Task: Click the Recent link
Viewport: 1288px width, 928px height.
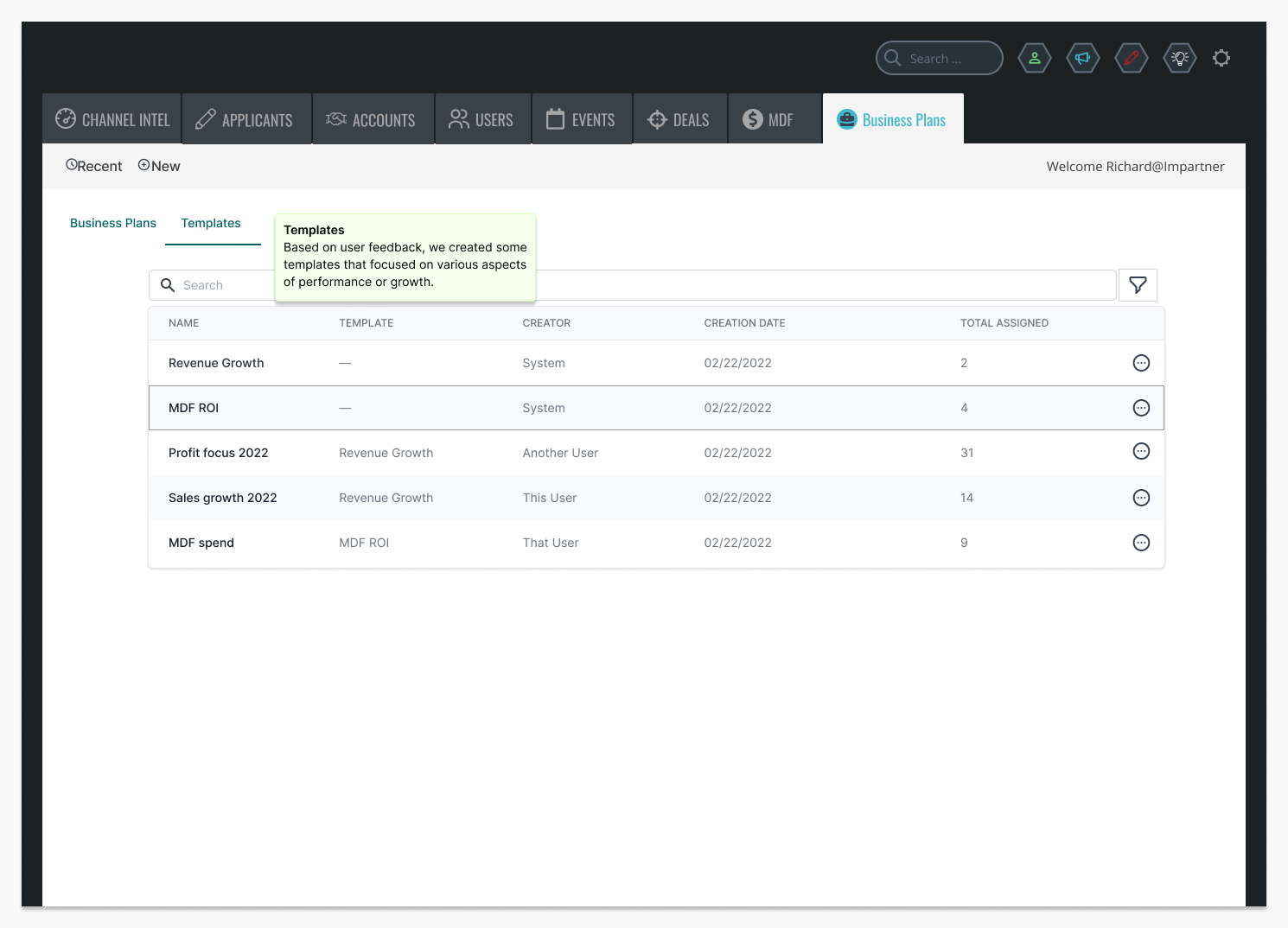Action: [x=94, y=166]
